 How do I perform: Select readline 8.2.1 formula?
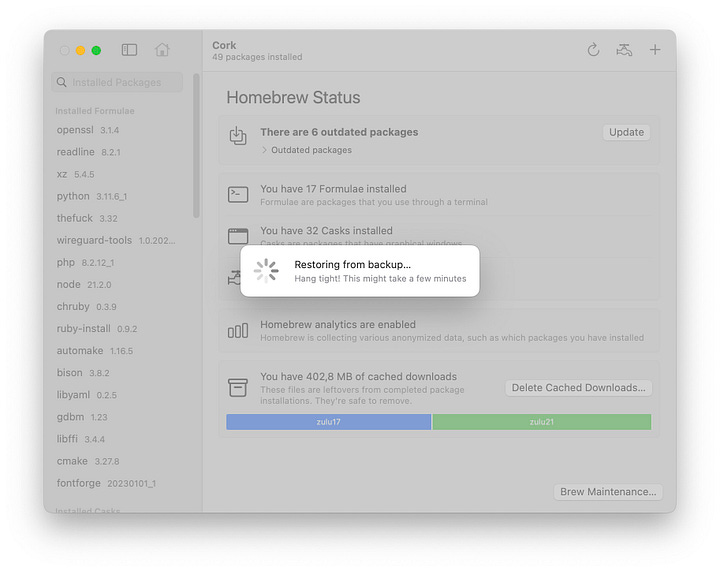[89, 152]
